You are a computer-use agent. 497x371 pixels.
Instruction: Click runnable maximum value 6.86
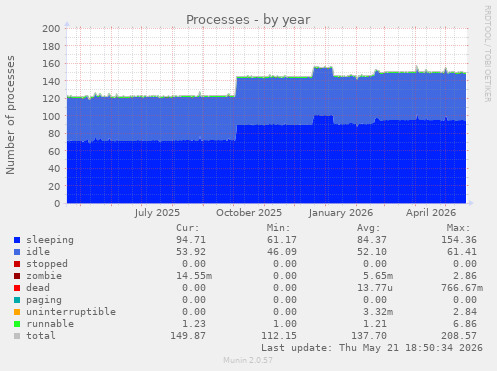tap(465, 324)
